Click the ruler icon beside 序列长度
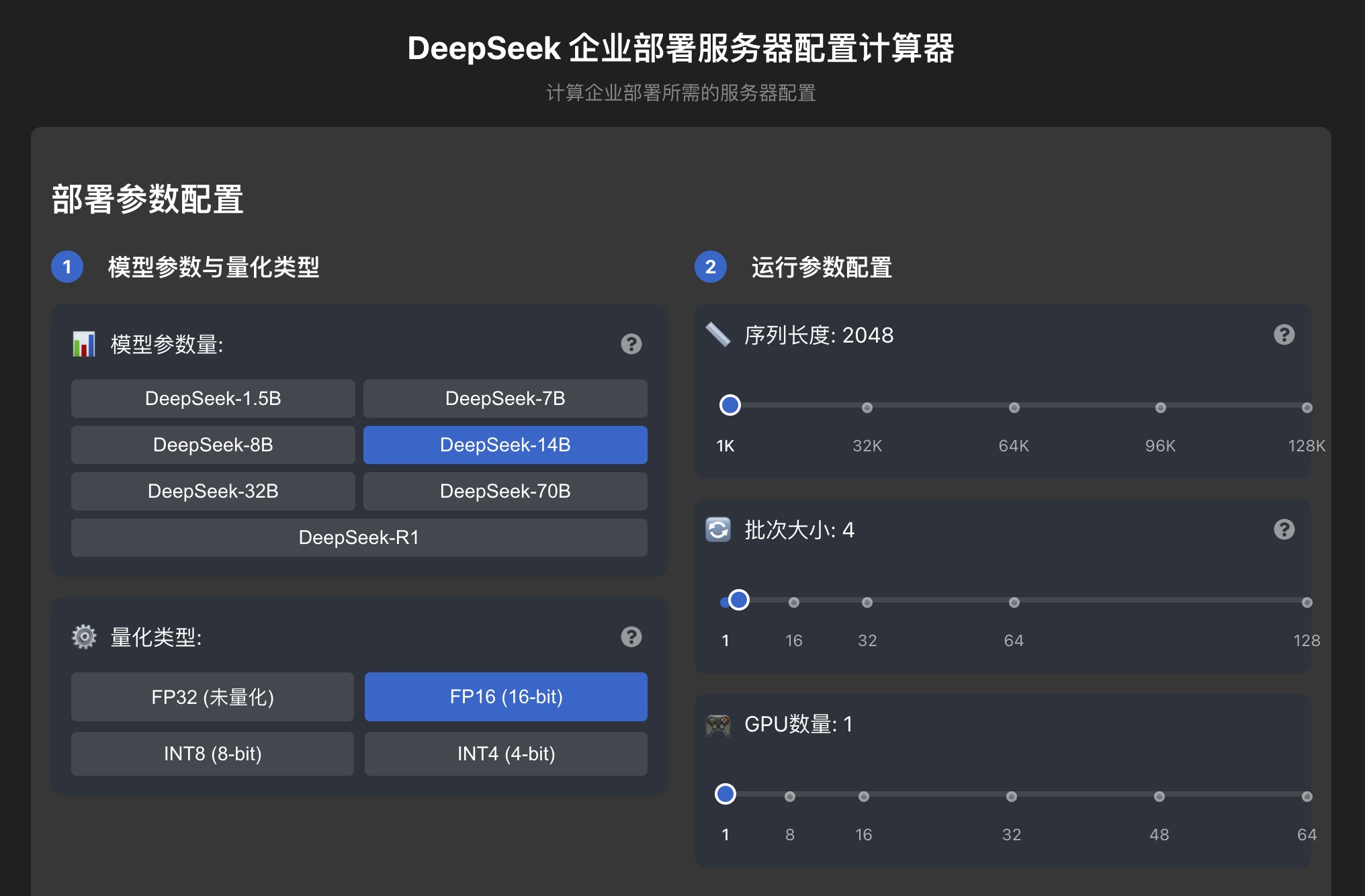The image size is (1365, 896). pos(717,334)
